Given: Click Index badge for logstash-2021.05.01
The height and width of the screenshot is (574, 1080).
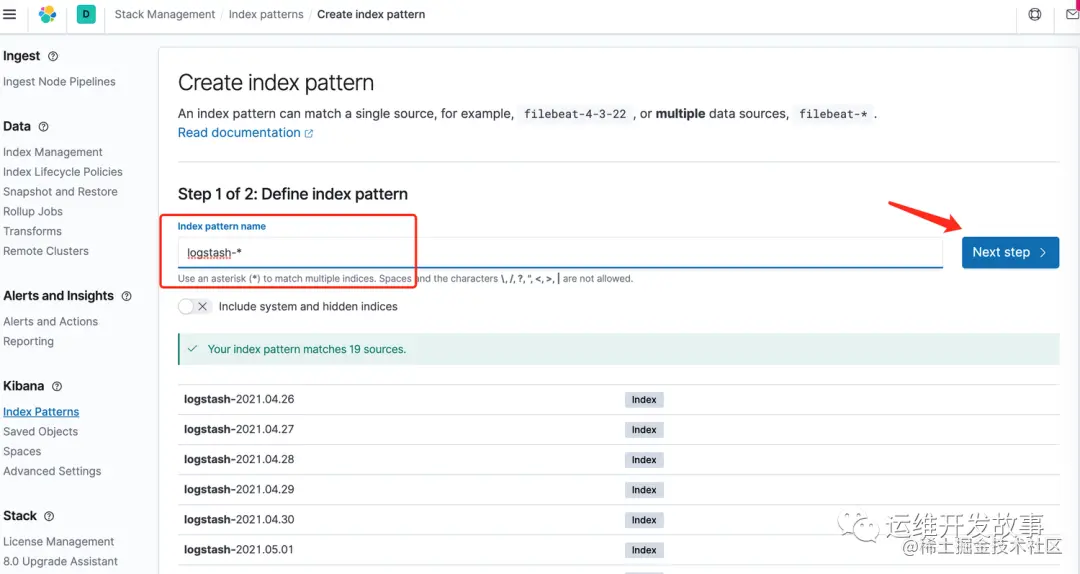Looking at the screenshot, I should (x=644, y=550).
